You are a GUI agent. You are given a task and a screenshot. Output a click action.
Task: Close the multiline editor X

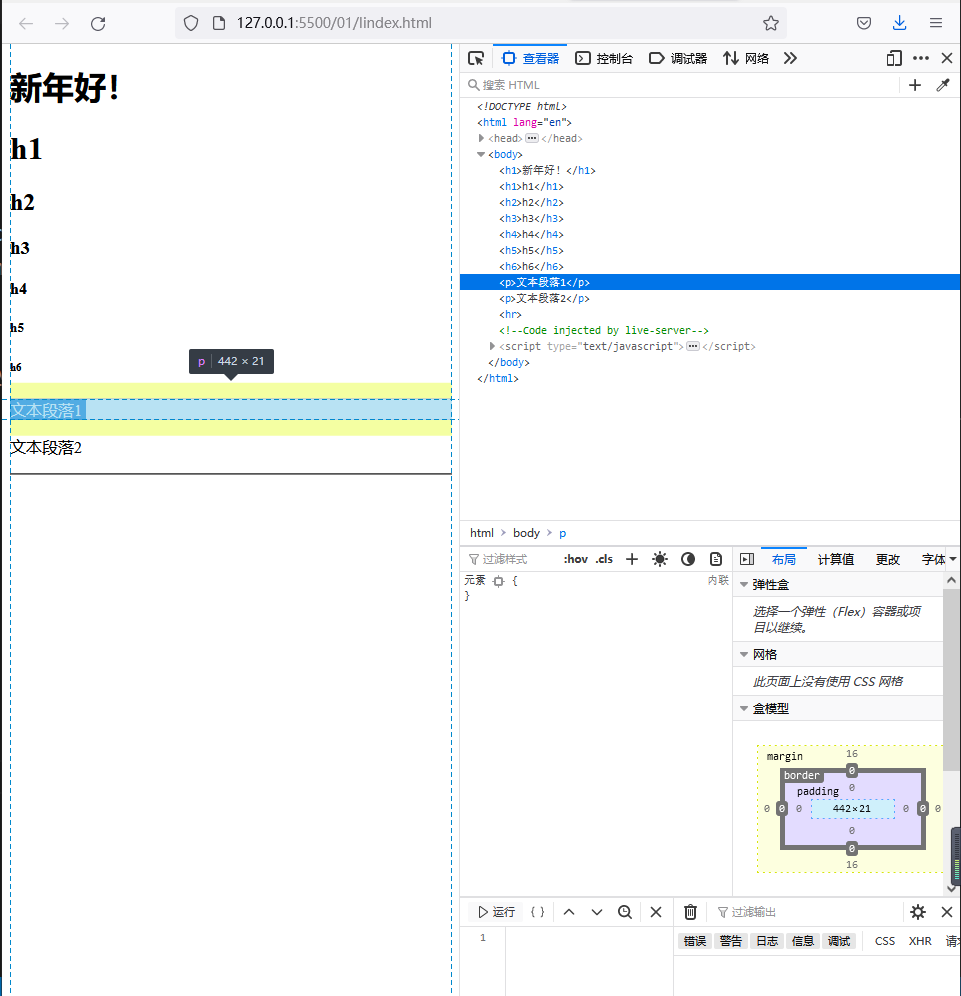tap(656, 912)
